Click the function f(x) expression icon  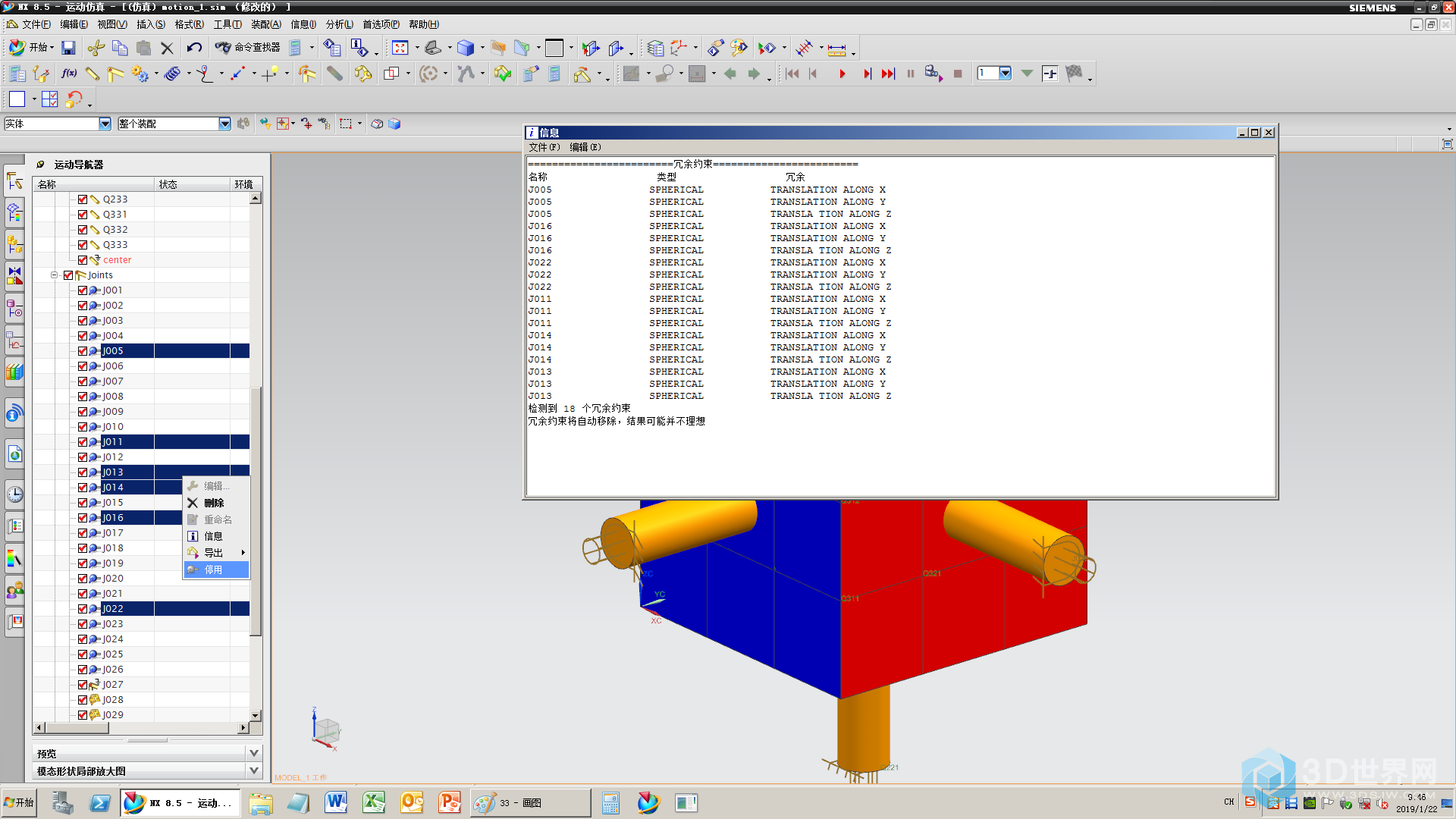tap(69, 74)
